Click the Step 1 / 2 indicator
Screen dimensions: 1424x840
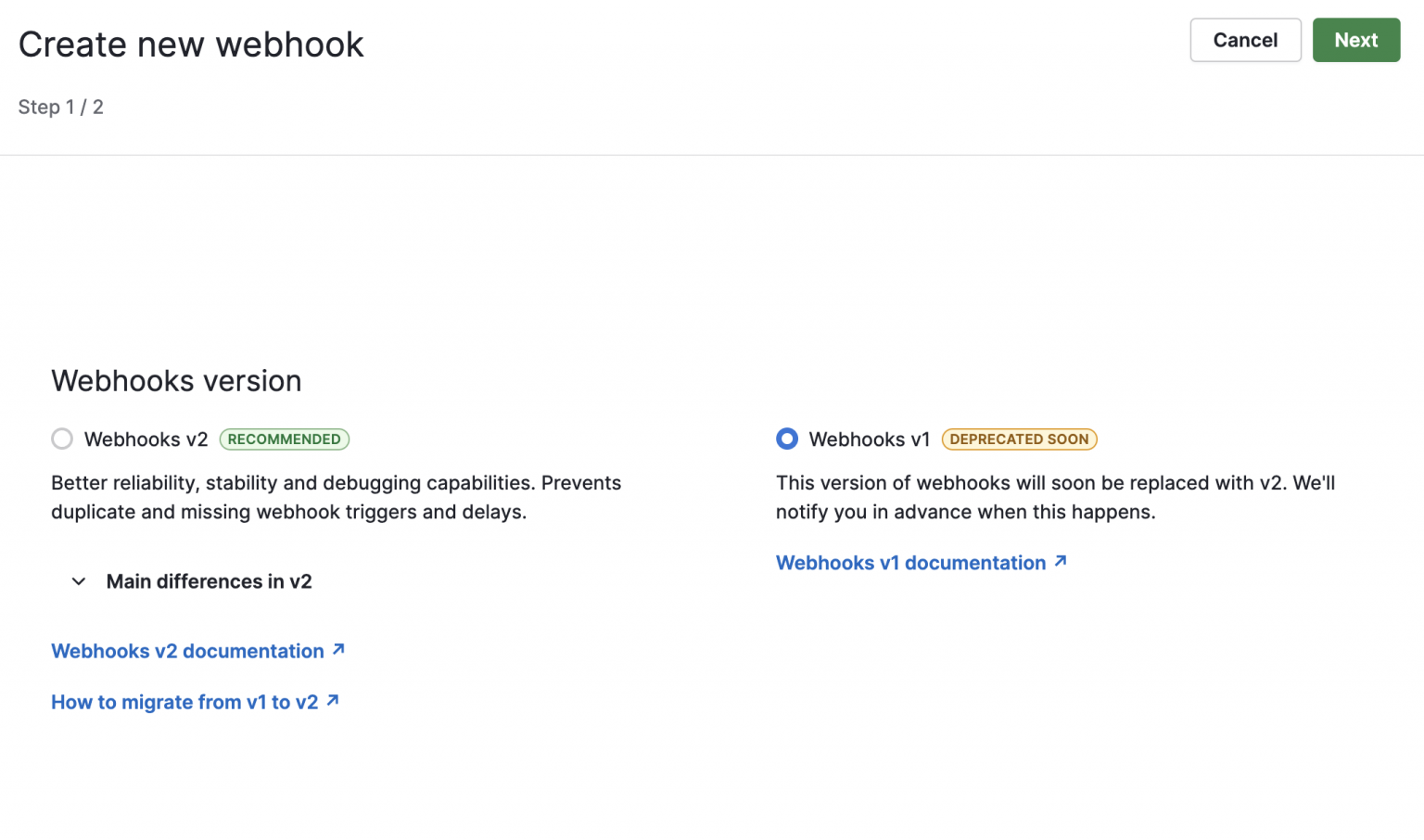[x=60, y=107]
